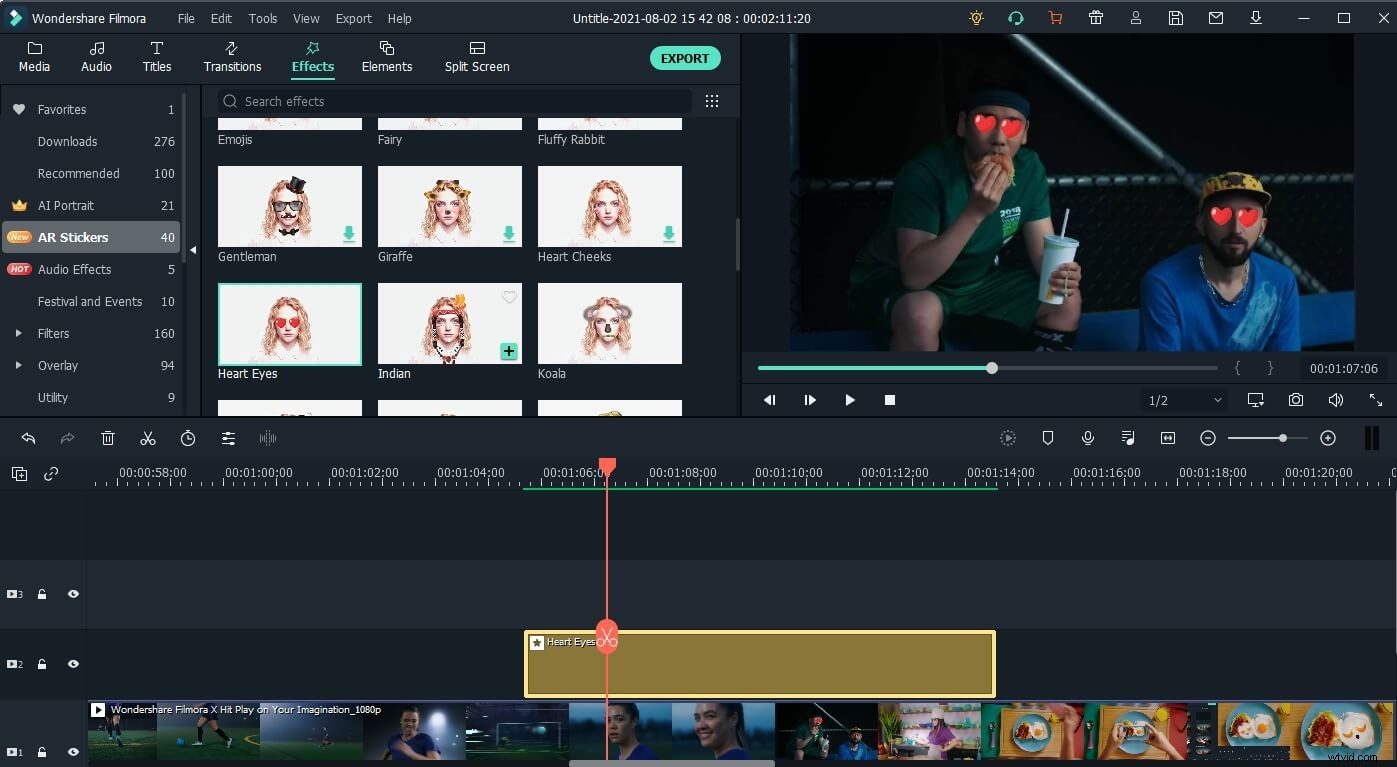Open the Speed timer tool
Screen dimensions: 1397x767
(188, 438)
